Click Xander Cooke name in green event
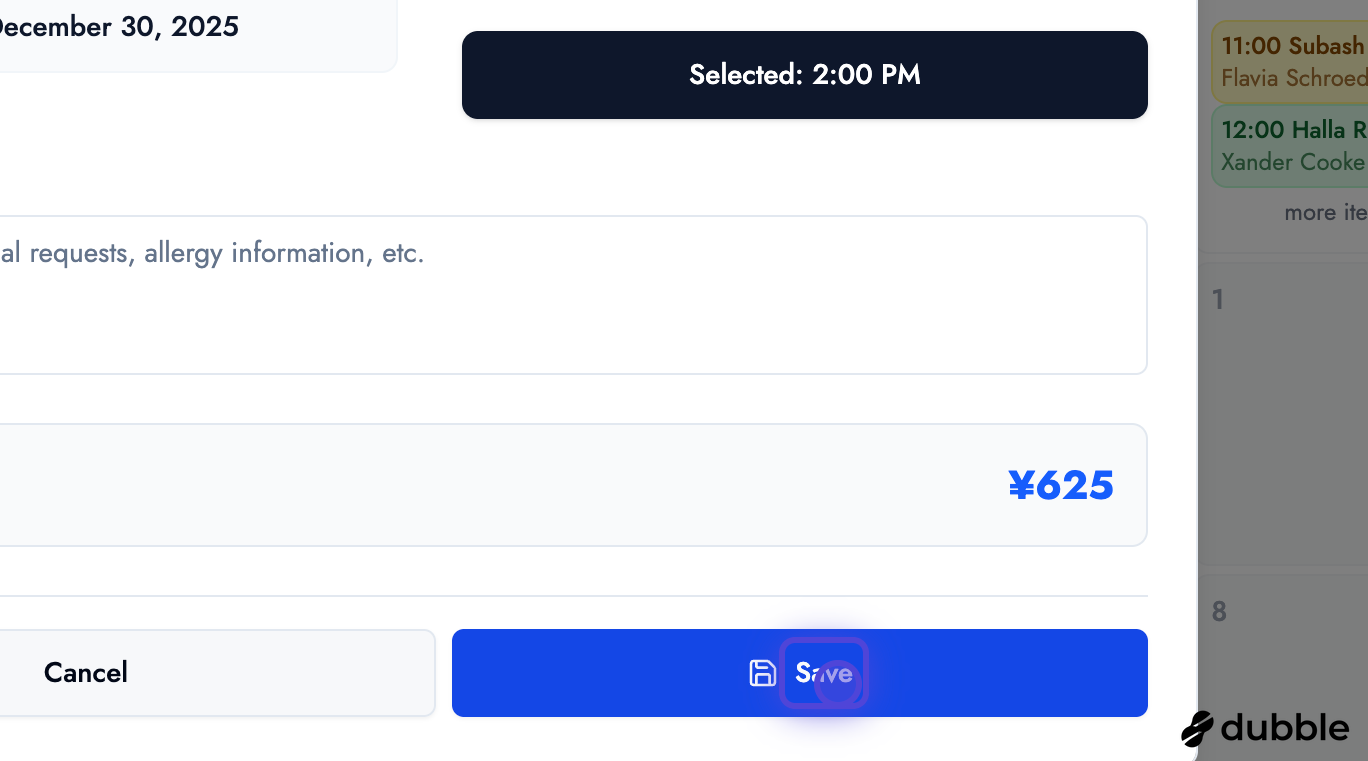 pos(1293,162)
